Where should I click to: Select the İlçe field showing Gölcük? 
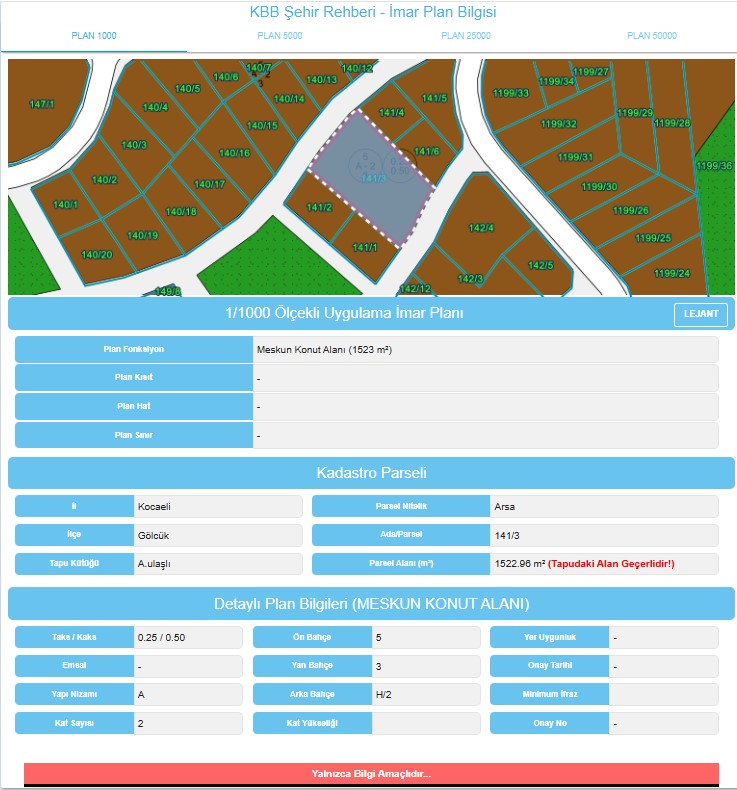(217, 536)
